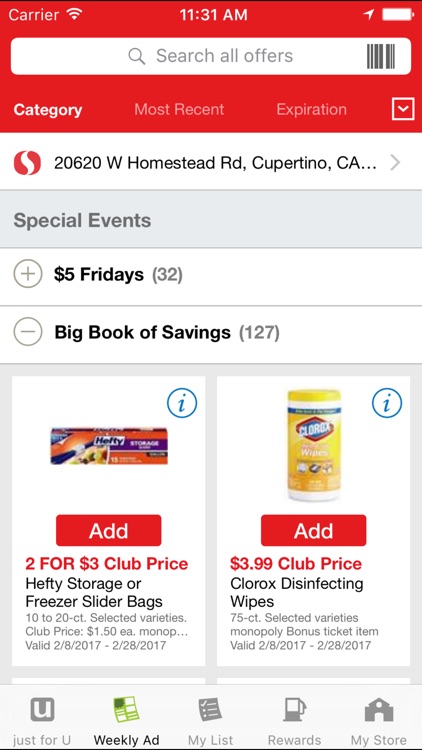
Task: Tap the Clorox Wipes product image
Action: click(314, 445)
